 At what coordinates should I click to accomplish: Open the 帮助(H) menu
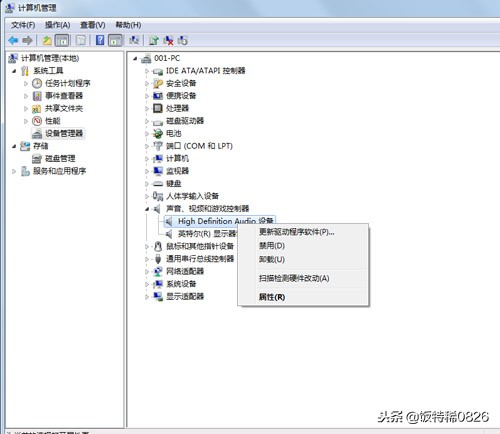pyautogui.click(x=128, y=25)
